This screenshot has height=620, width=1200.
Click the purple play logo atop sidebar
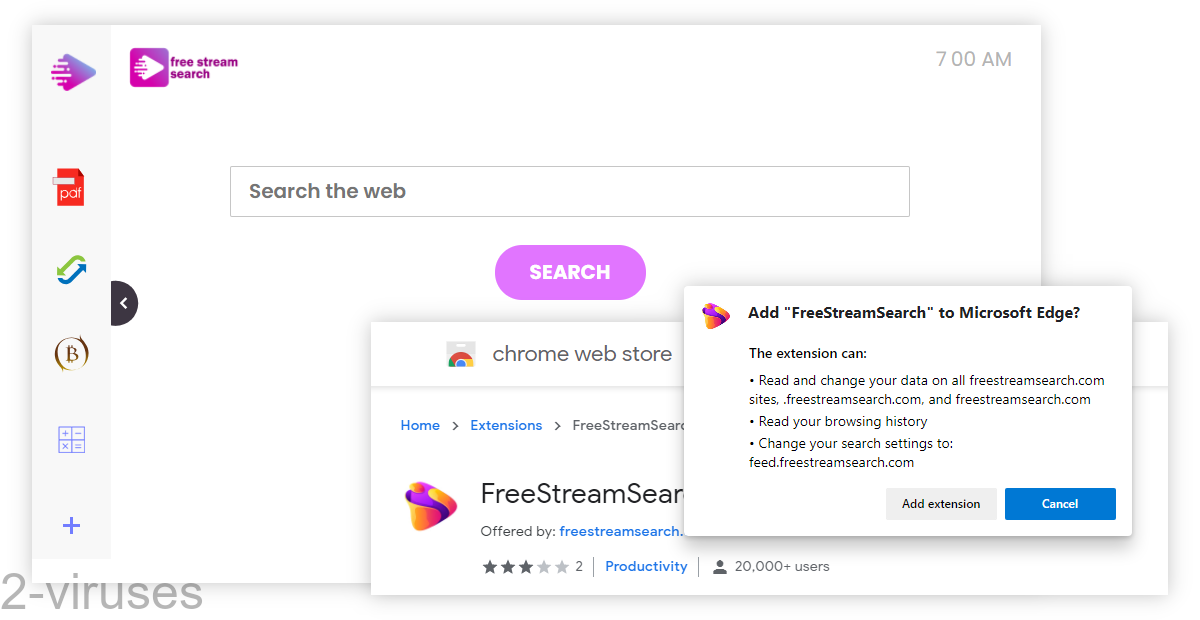coord(73,72)
